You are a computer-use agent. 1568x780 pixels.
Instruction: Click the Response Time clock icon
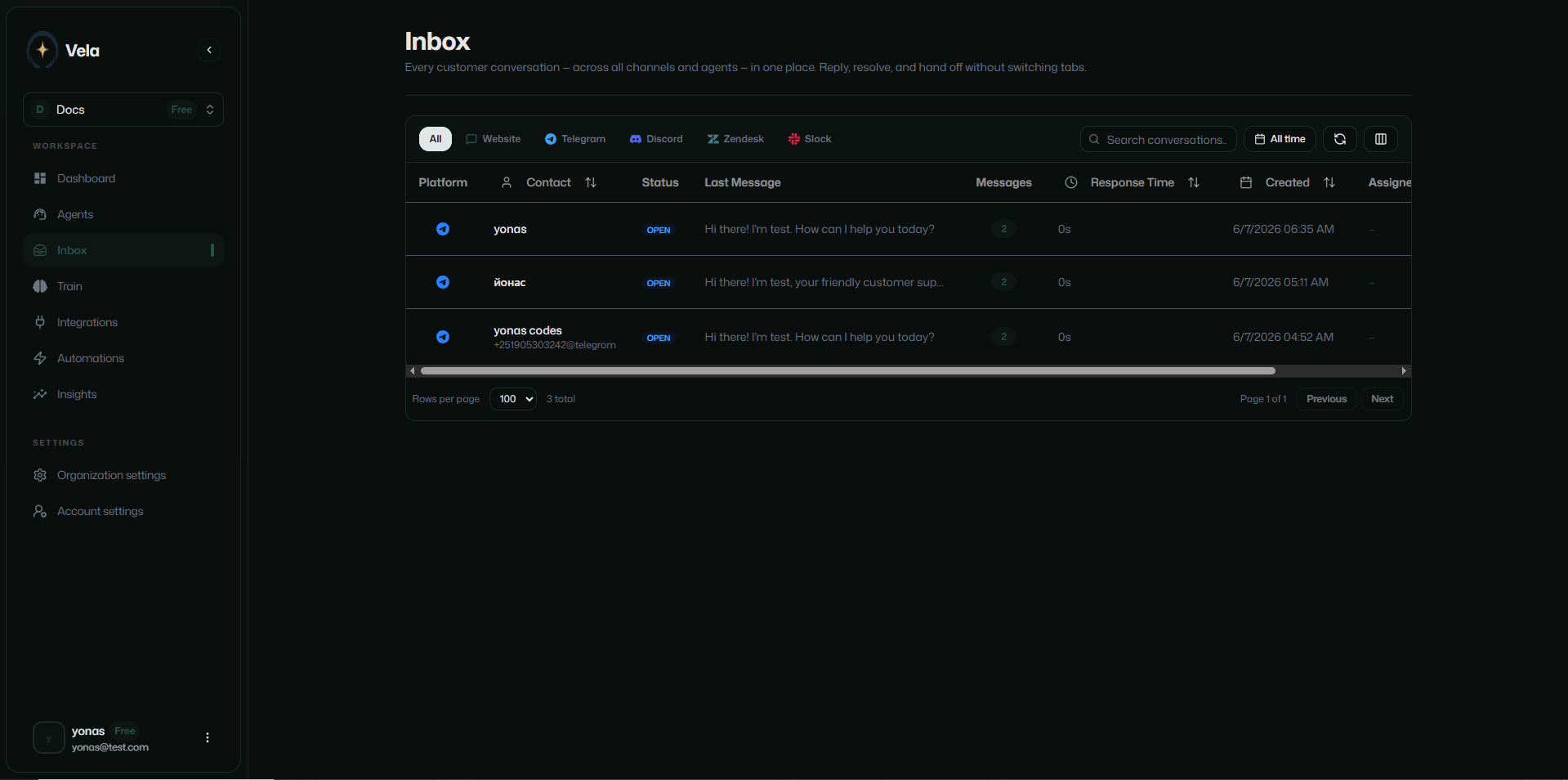pyautogui.click(x=1071, y=182)
